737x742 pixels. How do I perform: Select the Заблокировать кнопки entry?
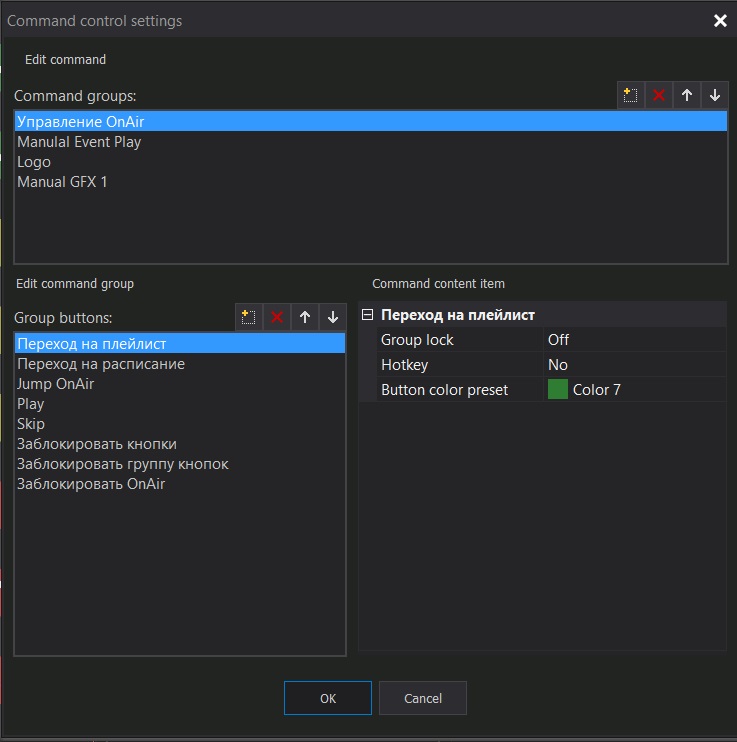[180, 444]
